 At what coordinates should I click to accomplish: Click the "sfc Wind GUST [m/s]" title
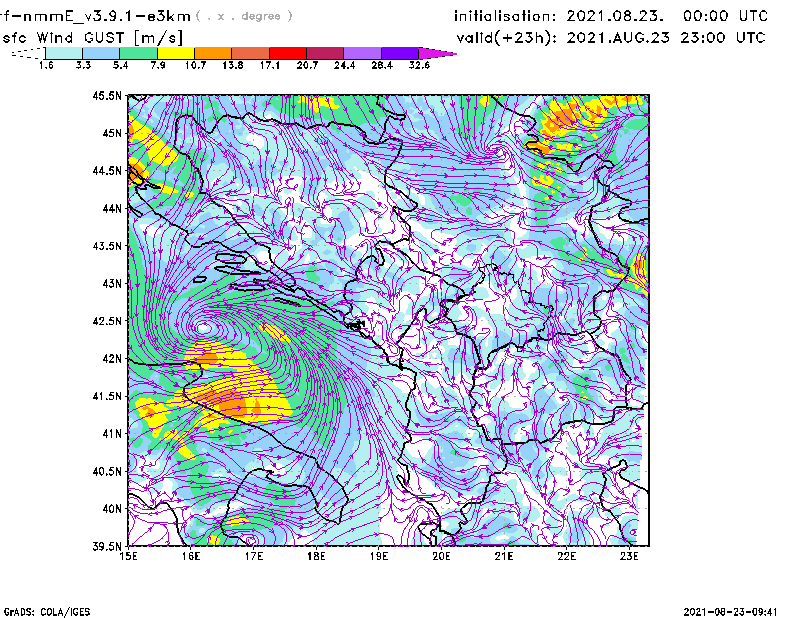(x=92, y=38)
